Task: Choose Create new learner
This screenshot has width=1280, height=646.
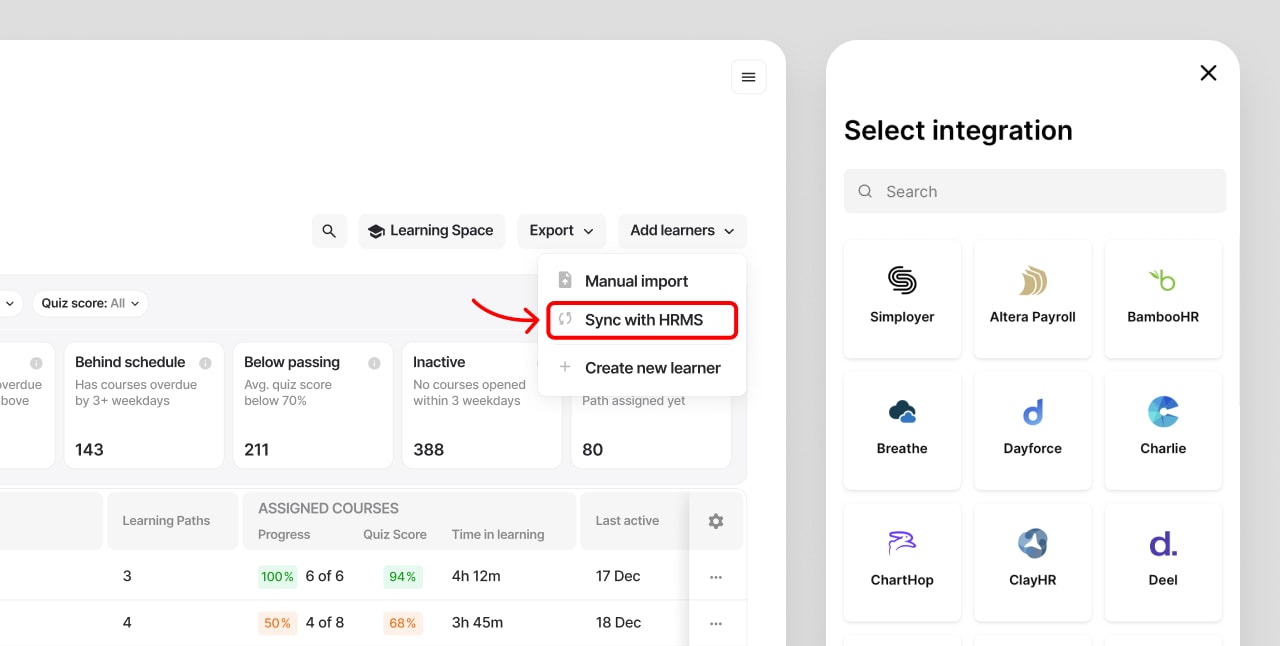Action: pyautogui.click(x=642, y=368)
